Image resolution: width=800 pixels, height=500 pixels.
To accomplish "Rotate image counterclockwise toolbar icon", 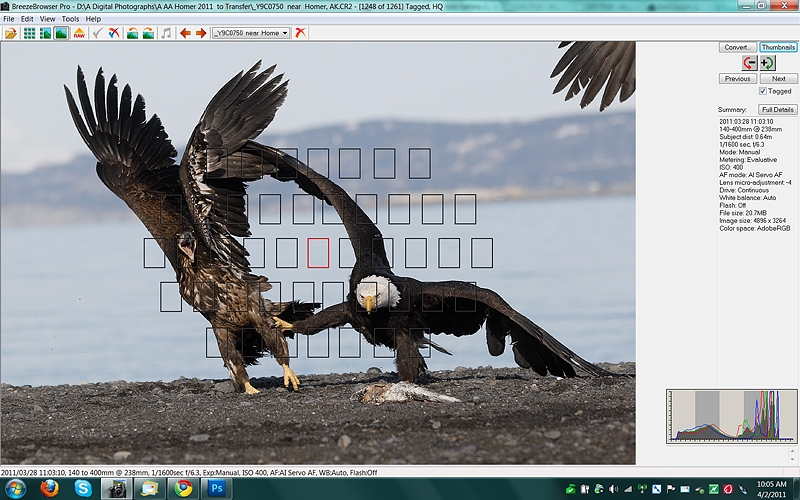I will (132, 33).
